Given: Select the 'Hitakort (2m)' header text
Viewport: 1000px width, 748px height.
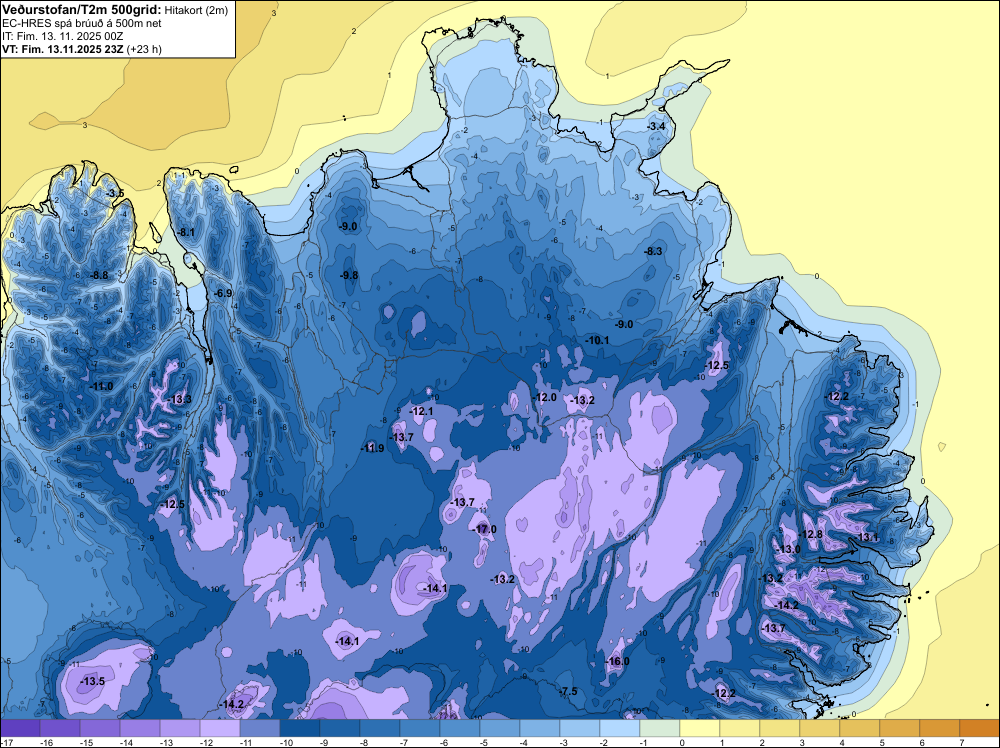Looking at the screenshot, I should (x=194, y=10).
